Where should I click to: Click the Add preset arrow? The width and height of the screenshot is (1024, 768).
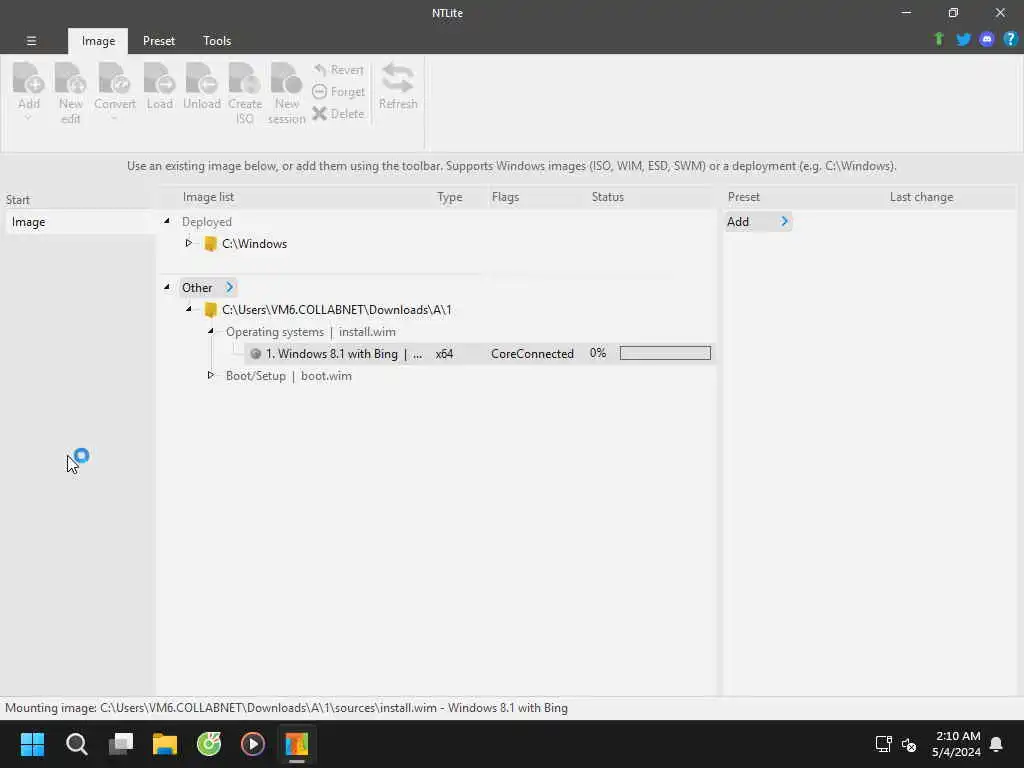point(784,221)
